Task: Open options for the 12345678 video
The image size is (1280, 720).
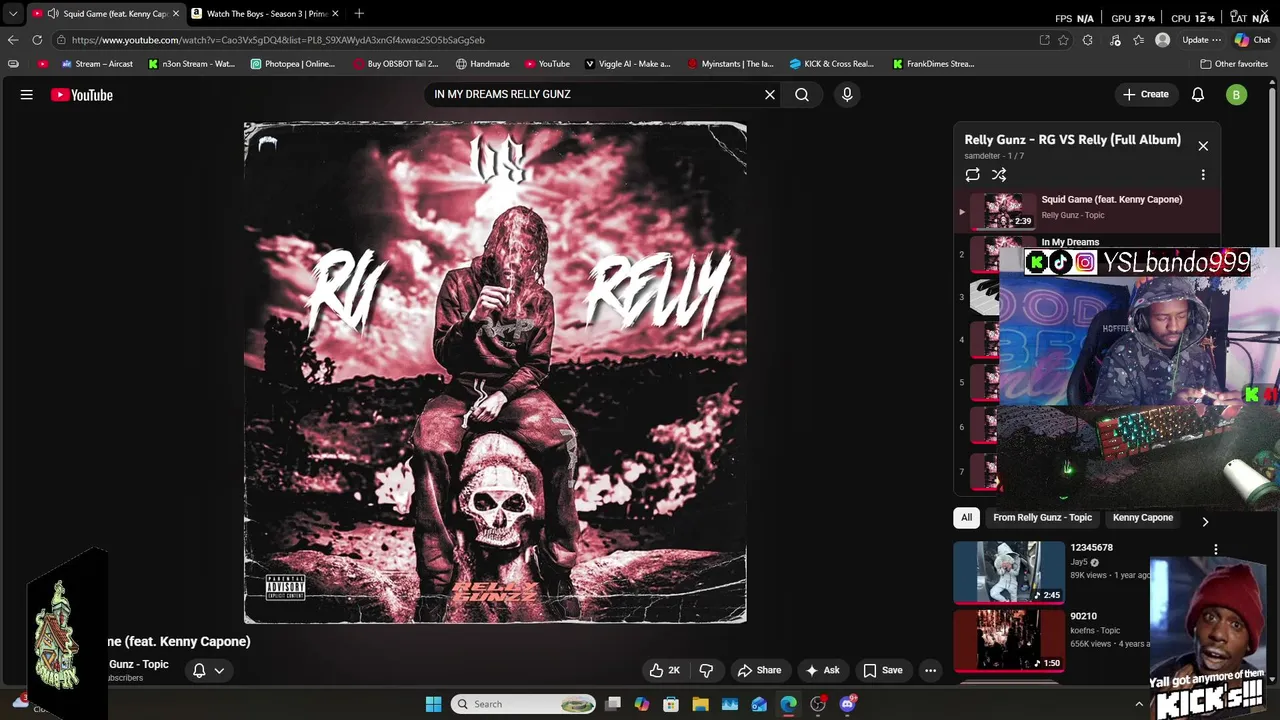Action: tap(1216, 550)
